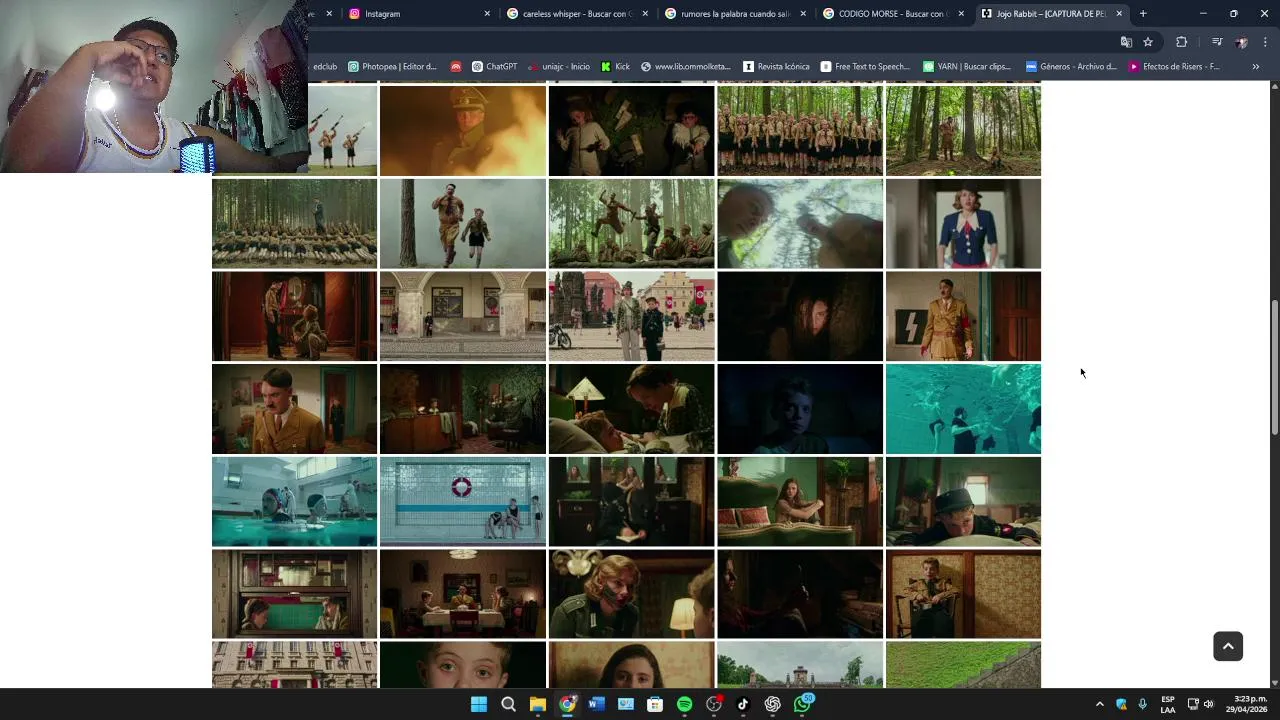Expand the bookmarks overflow chevron
Image resolution: width=1280 pixels, height=720 pixels.
(1256, 67)
